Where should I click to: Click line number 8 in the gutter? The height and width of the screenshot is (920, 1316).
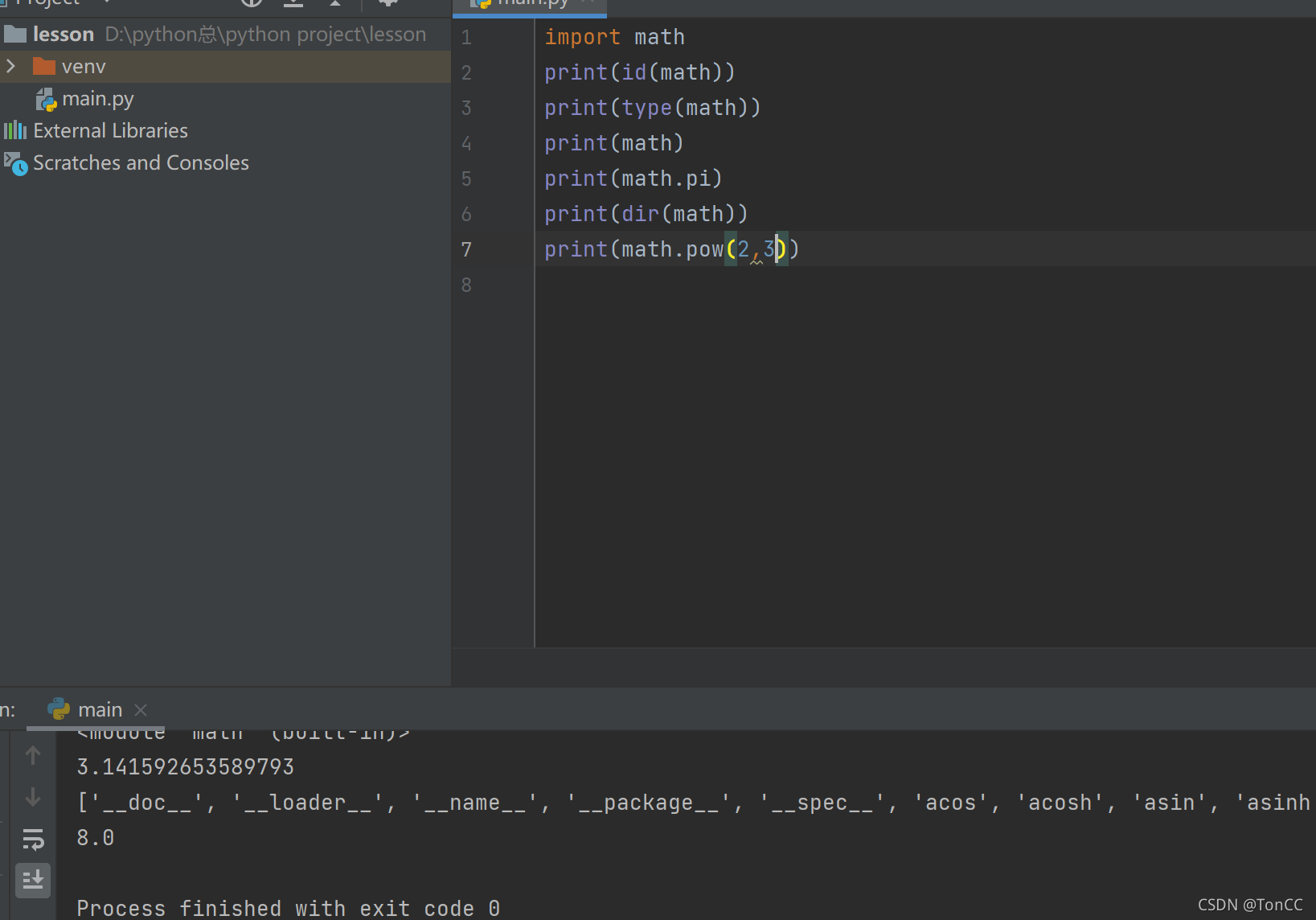[466, 285]
